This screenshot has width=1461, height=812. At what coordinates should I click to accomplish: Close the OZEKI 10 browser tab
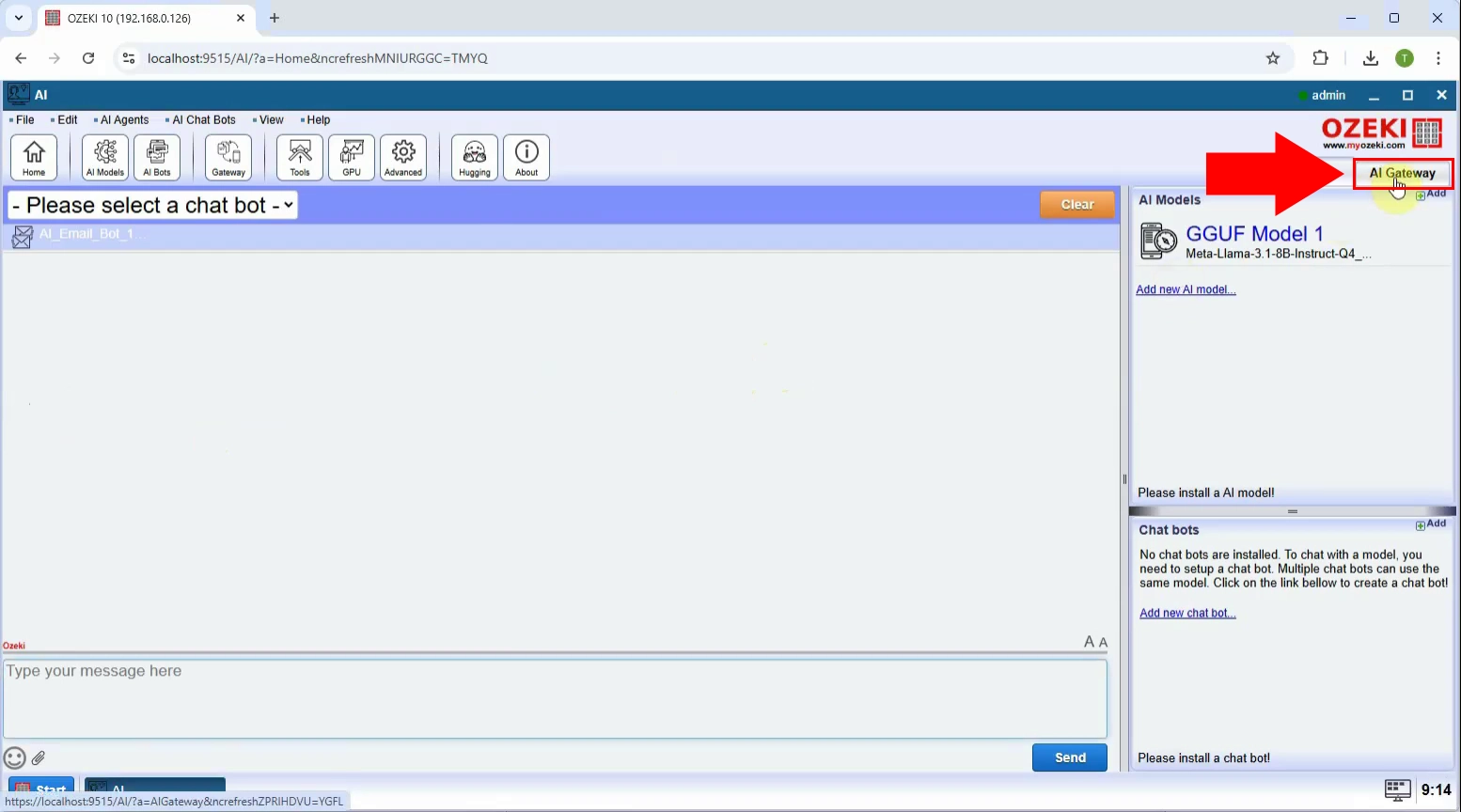(241, 18)
